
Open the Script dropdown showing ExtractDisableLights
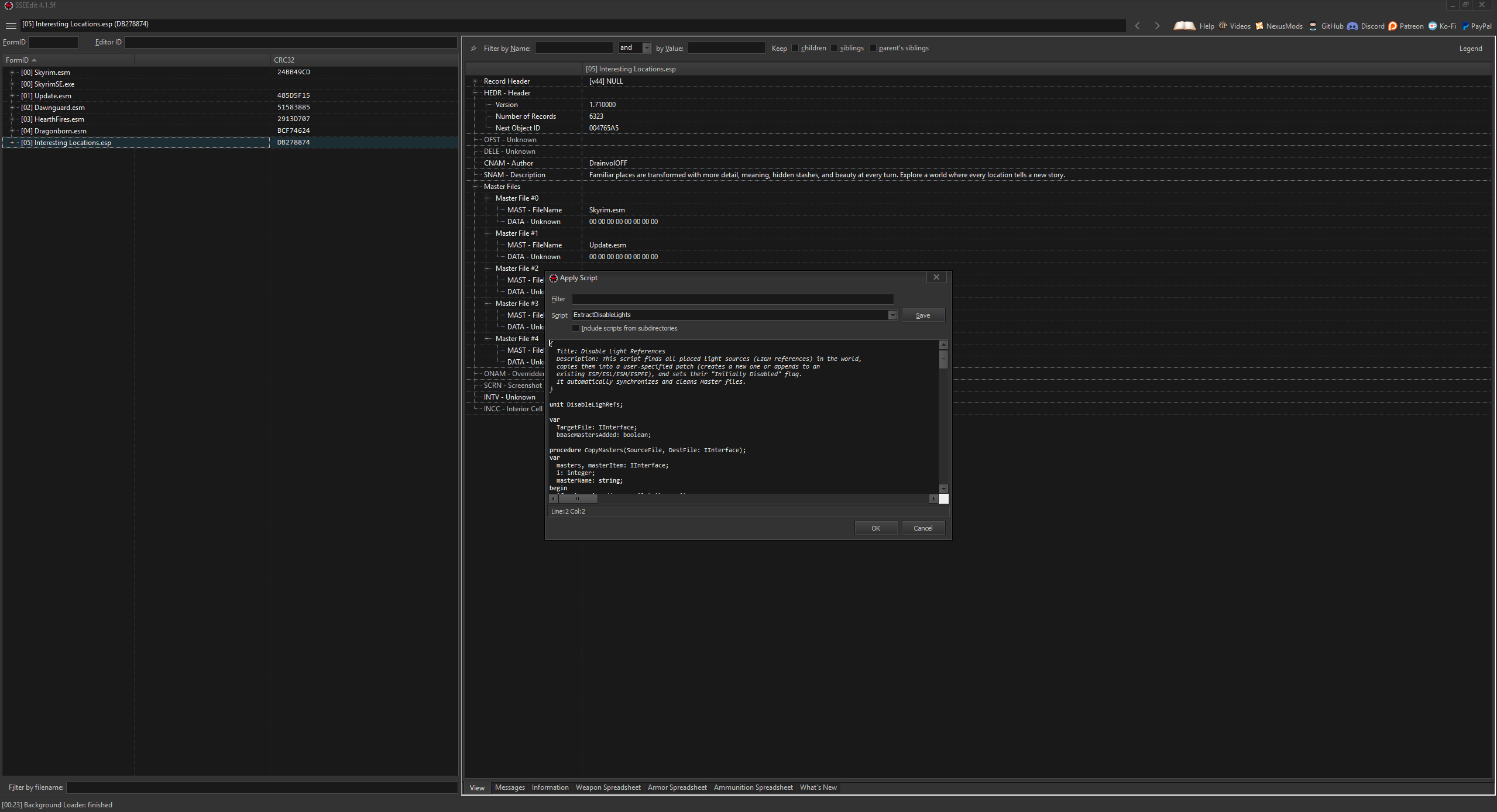pyautogui.click(x=891, y=315)
